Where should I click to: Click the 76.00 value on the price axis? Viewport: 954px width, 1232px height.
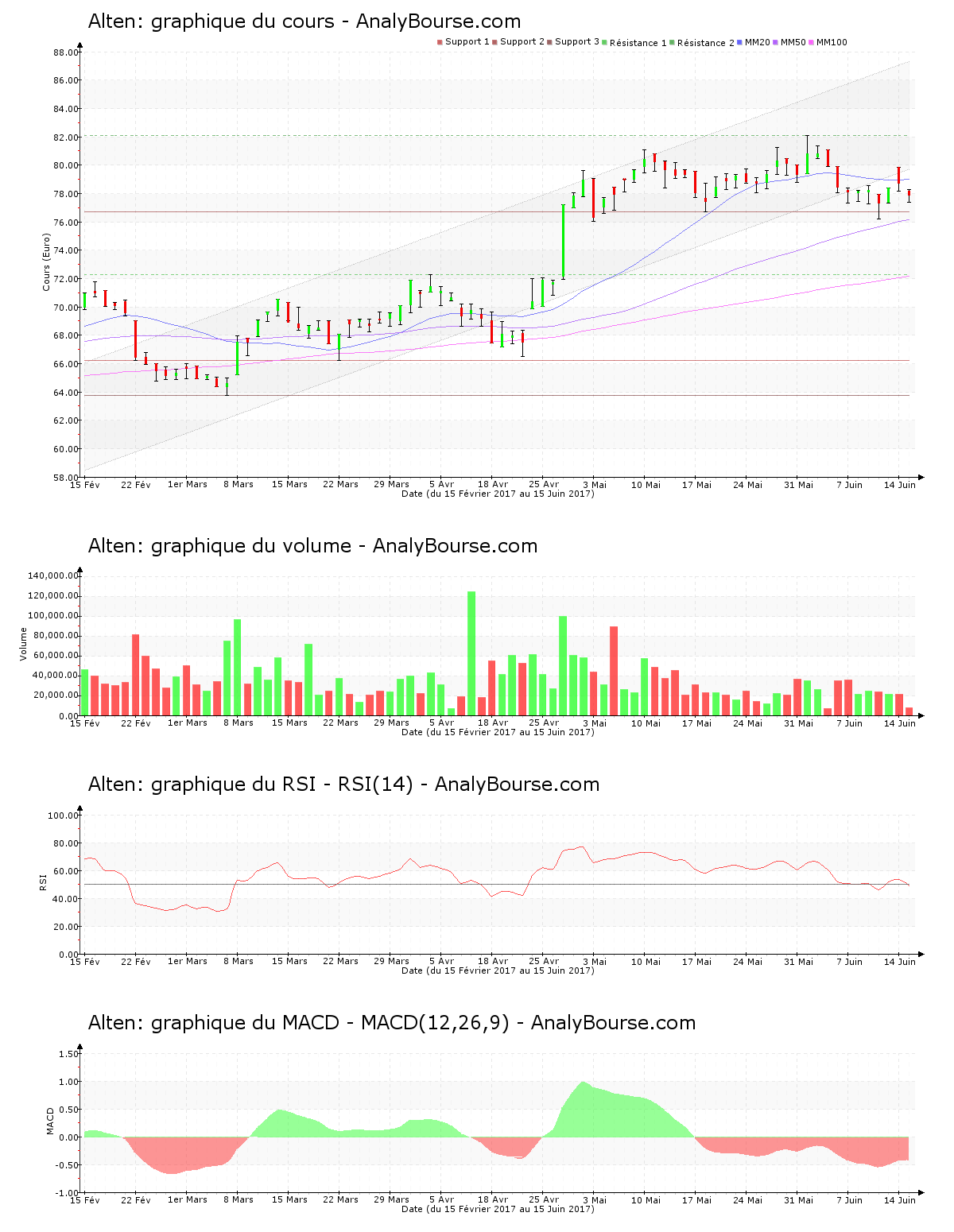point(66,223)
